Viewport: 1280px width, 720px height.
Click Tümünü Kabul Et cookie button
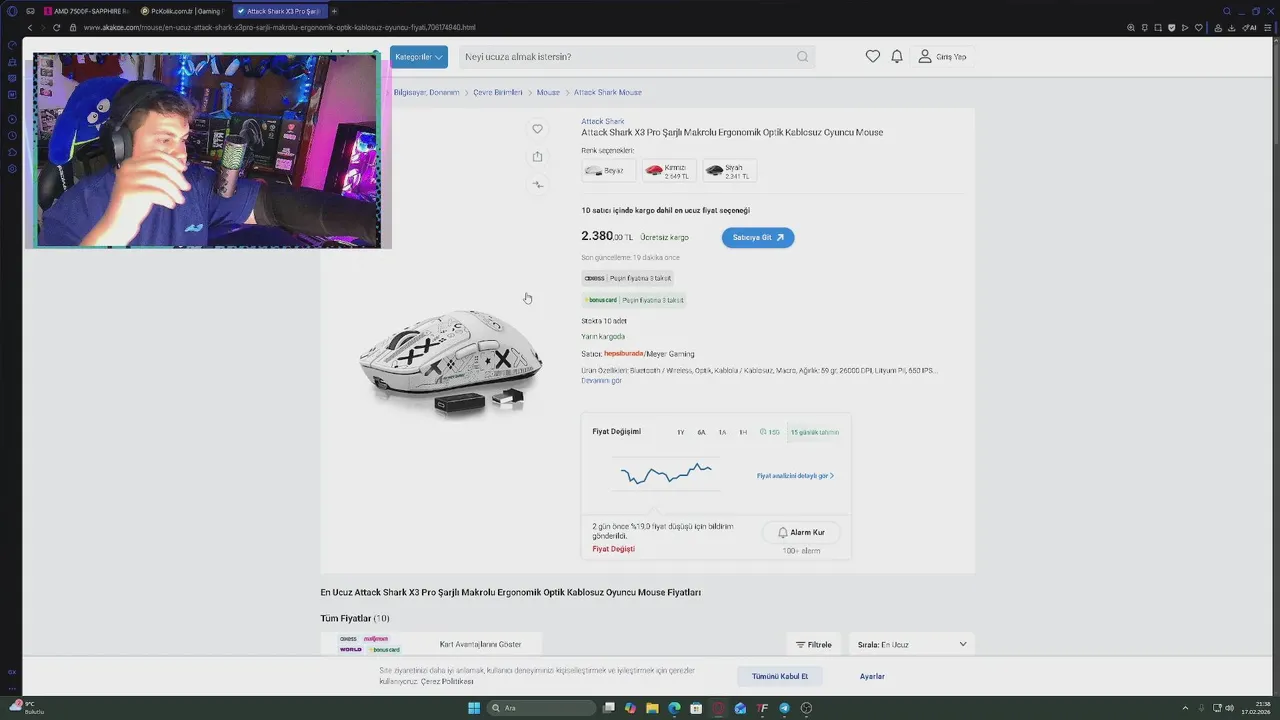click(x=780, y=676)
